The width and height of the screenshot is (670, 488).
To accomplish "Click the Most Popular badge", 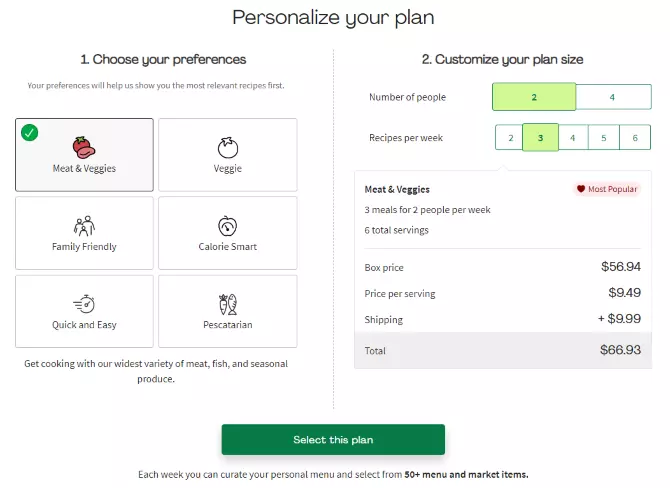I will [x=607, y=189].
